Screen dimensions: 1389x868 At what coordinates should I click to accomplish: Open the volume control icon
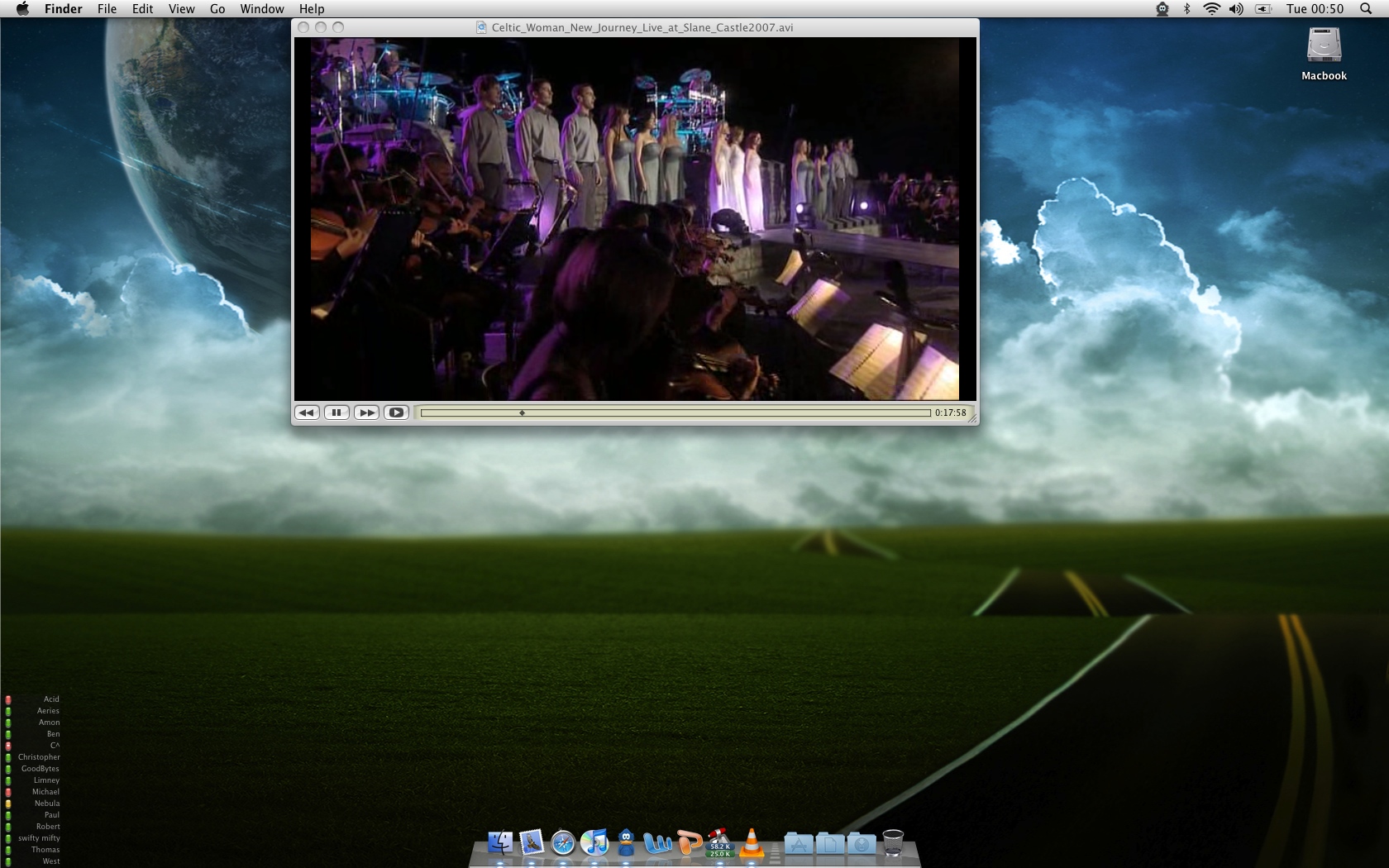point(1236,8)
